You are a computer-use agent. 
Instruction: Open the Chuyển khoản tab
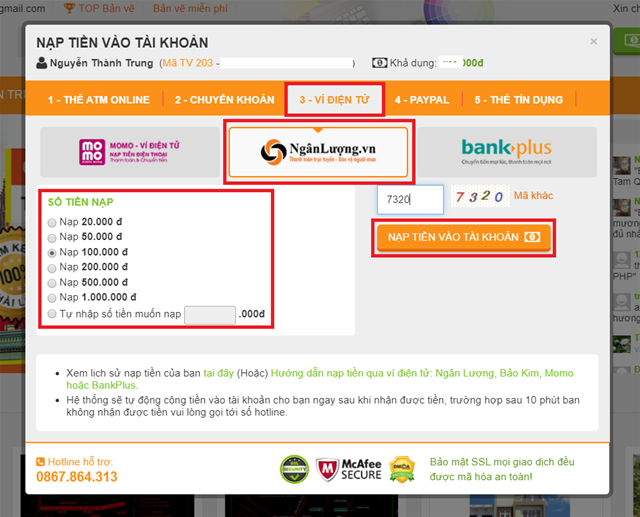pos(224,100)
